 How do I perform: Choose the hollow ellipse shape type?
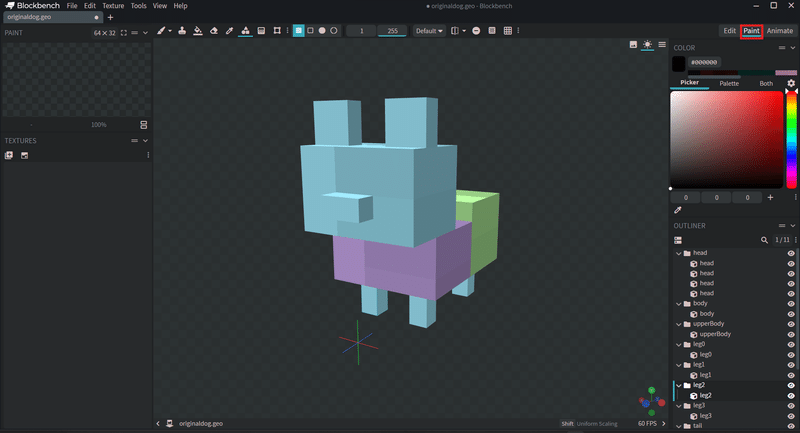(x=334, y=31)
